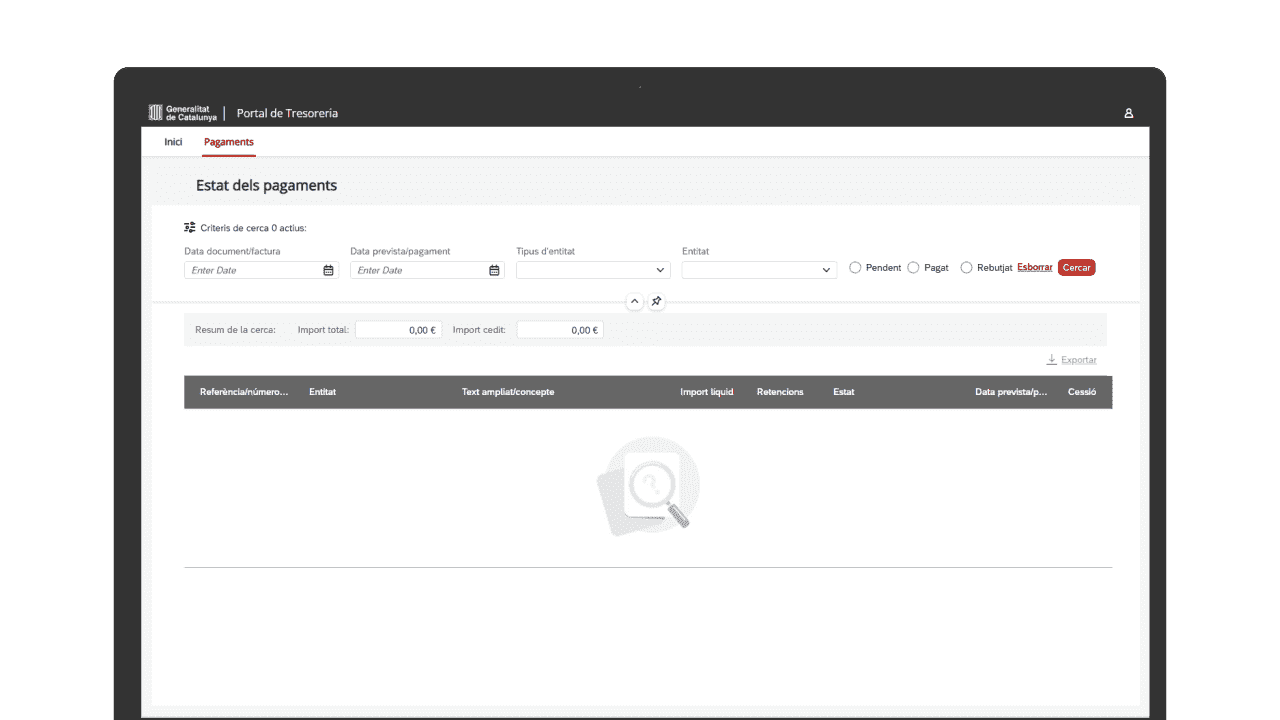Open the calendar for Data document/factura
Screen dimensions: 1280x720
click(x=330, y=269)
